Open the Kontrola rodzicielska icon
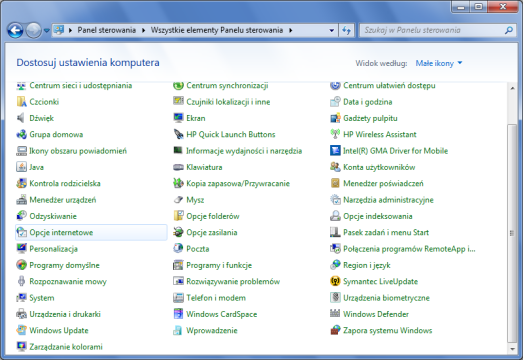 (21, 184)
